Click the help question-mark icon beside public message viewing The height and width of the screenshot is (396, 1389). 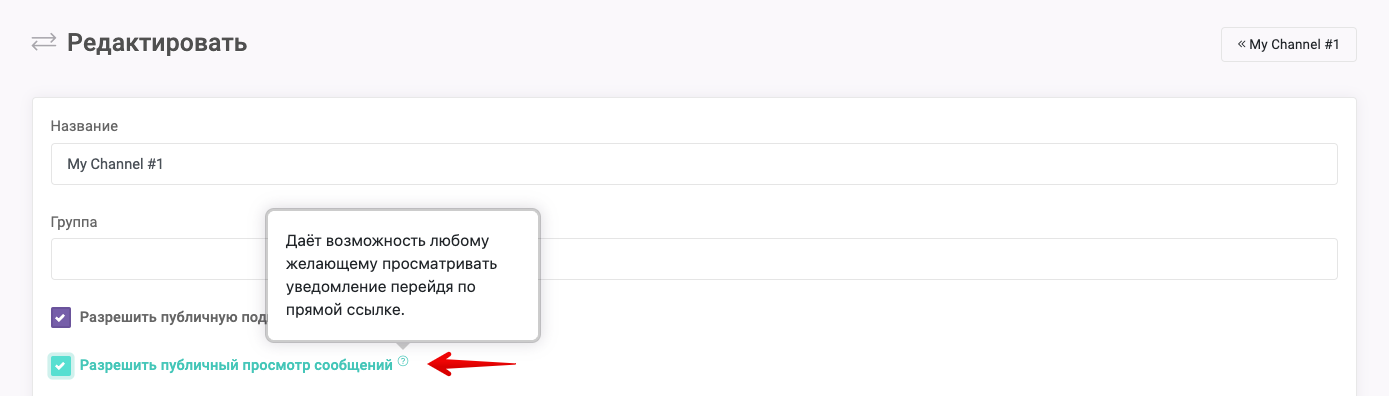(x=403, y=361)
